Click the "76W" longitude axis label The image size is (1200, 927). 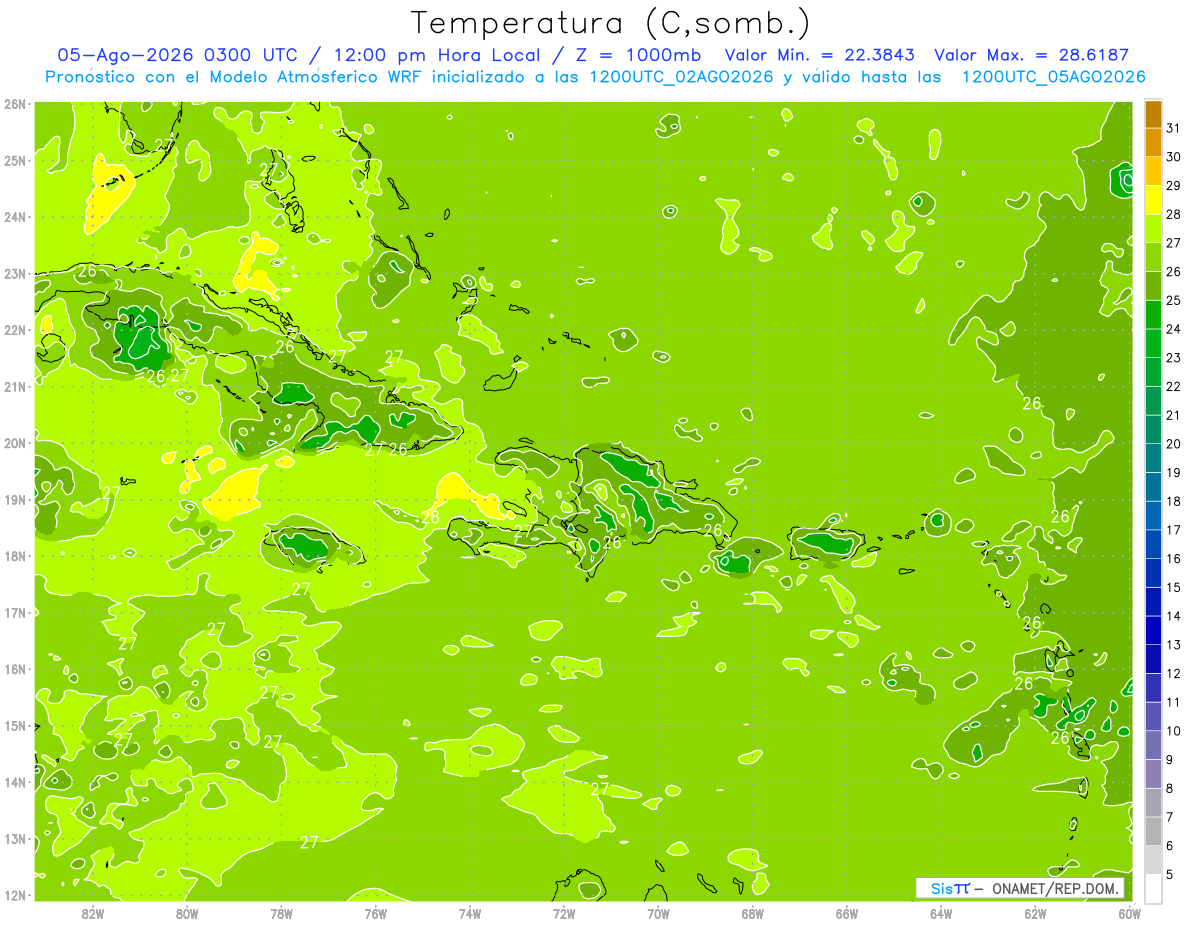pyautogui.click(x=375, y=913)
